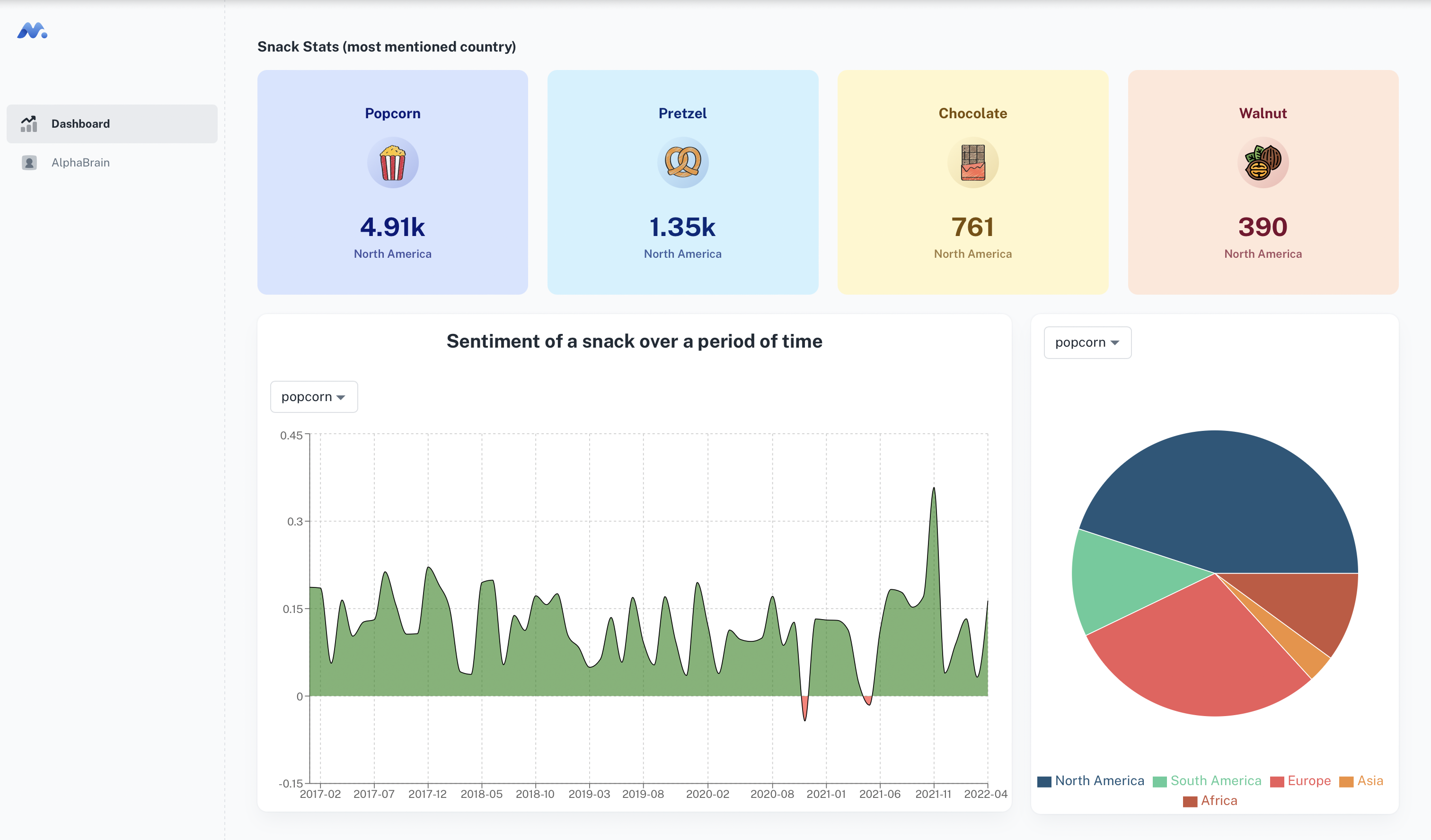Screen dimensions: 1431x840
Task: Click the 2022-04 x-axis label
Action: 985,794
